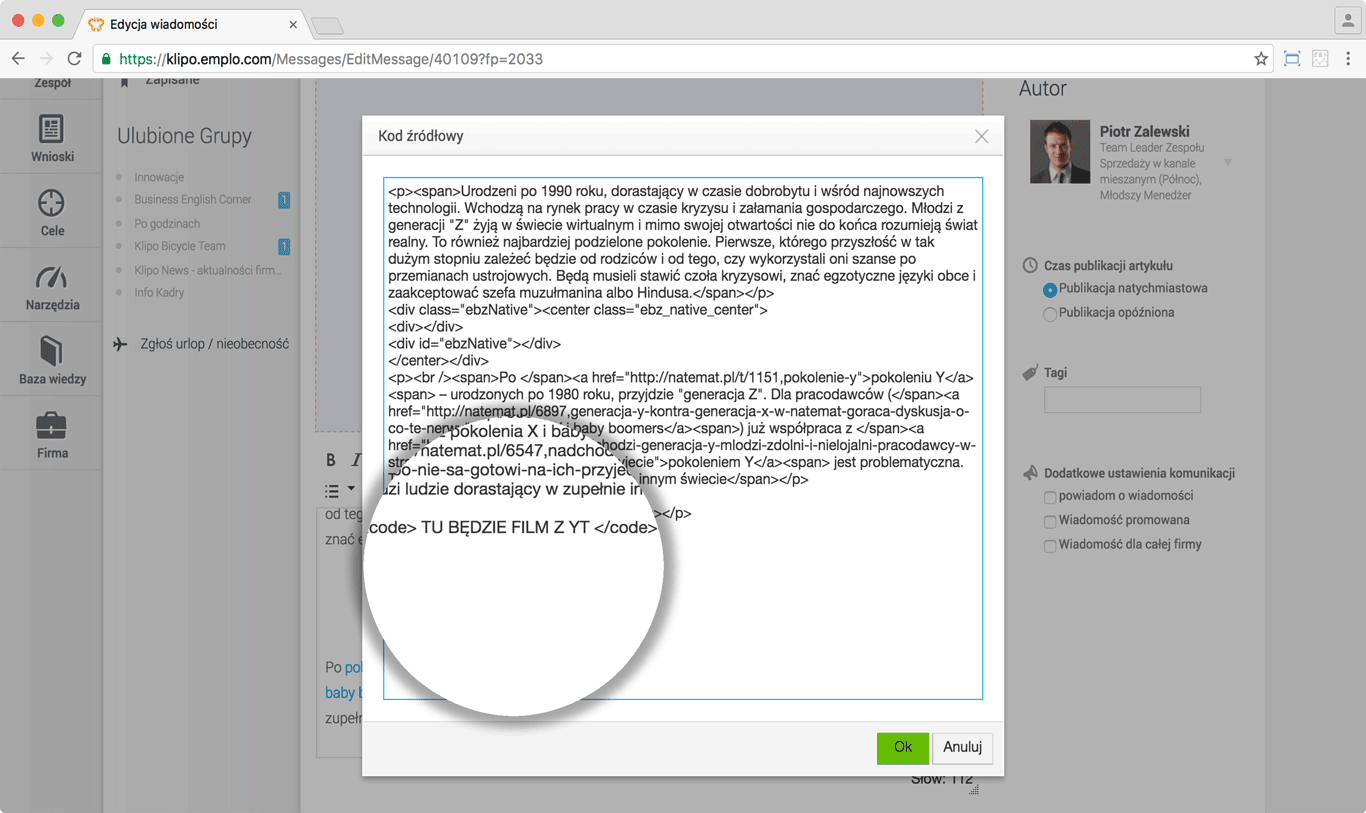This screenshot has width=1366, height=813.
Task: Click Zgłoś urlop / nieobecność link
Action: click(x=214, y=344)
